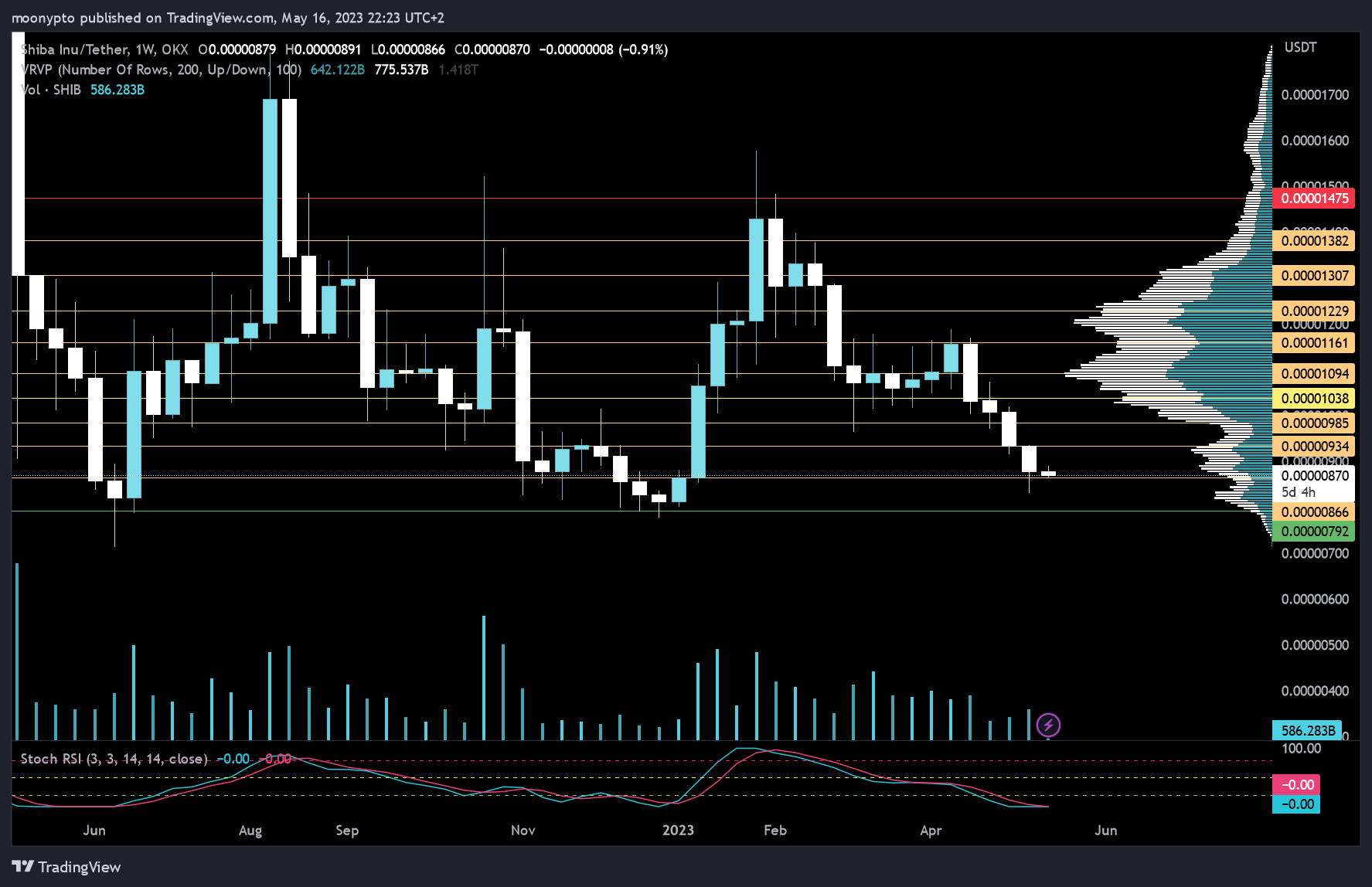The image size is (1372, 887).
Task: Click the 0.00001382 price level label
Action: [x=1313, y=241]
